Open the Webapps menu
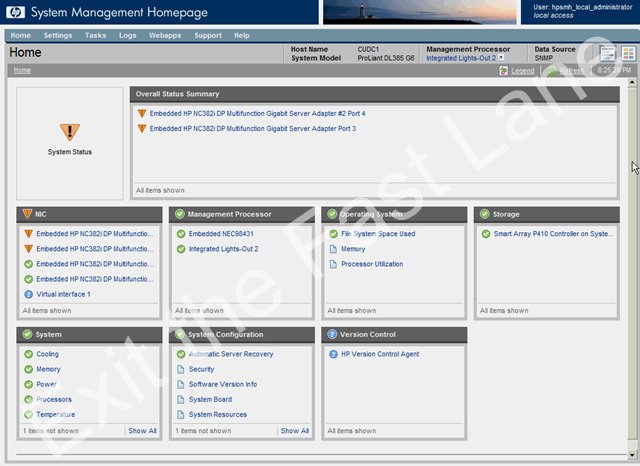The width and height of the screenshot is (640, 466). pyautogui.click(x=165, y=36)
